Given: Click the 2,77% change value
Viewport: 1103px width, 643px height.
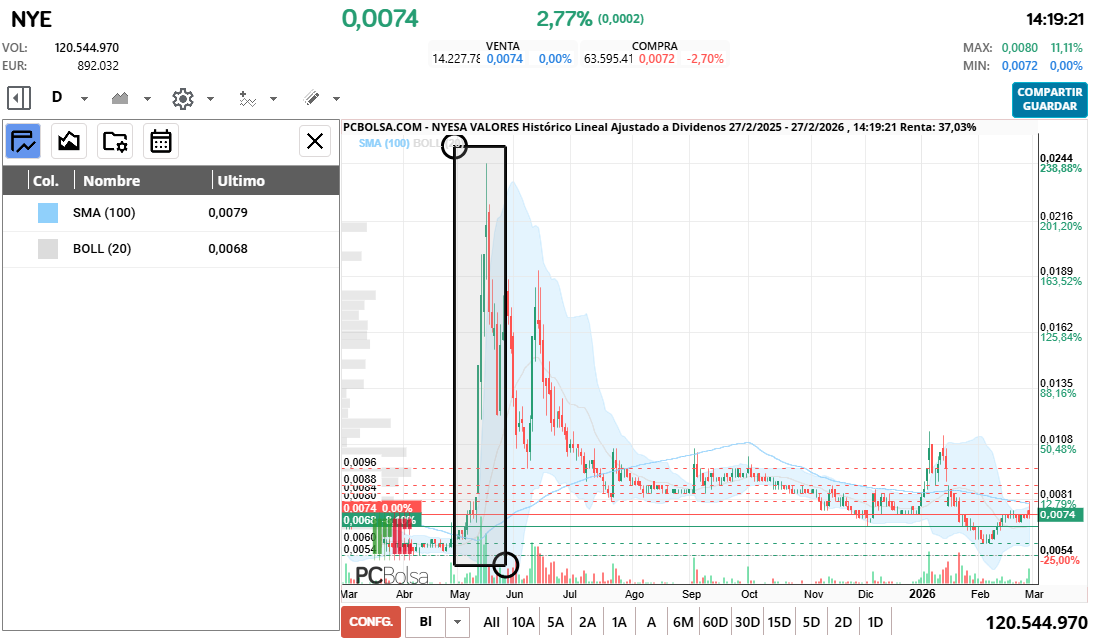Looking at the screenshot, I should (x=564, y=19).
